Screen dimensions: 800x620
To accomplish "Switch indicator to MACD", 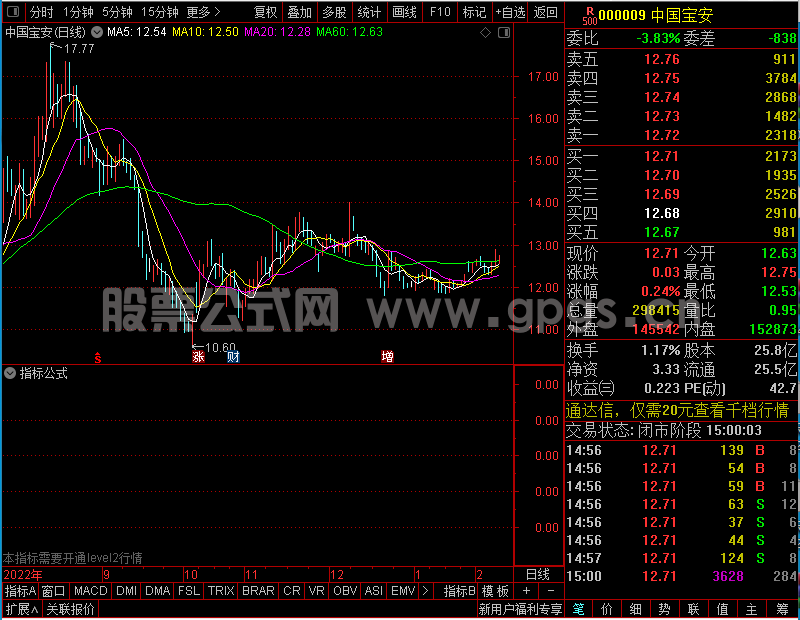I will point(90,591).
